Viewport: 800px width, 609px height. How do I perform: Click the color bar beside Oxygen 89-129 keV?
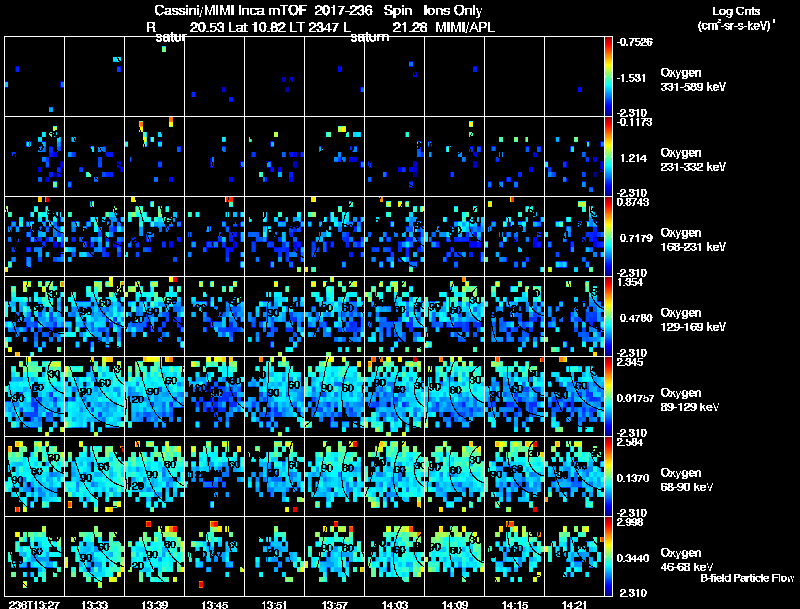(x=608, y=396)
